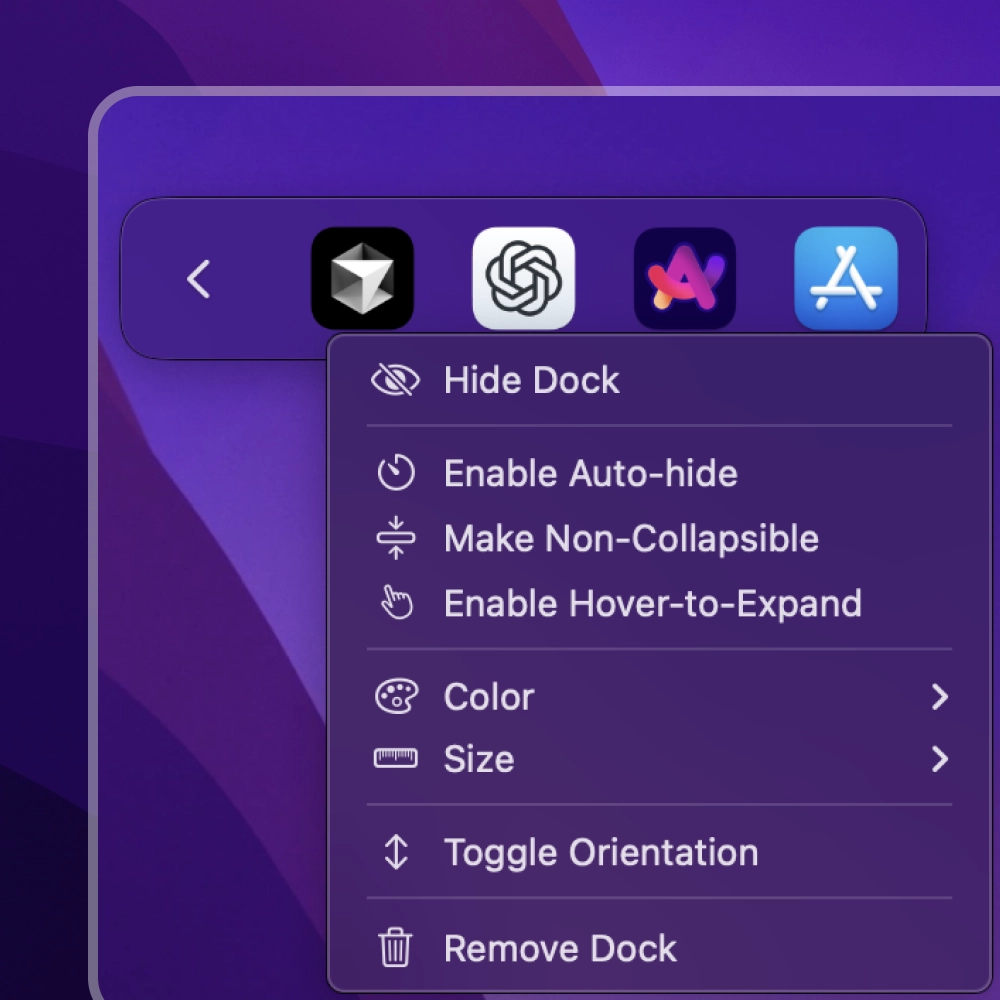Click Toggle Orientation

coord(600,852)
